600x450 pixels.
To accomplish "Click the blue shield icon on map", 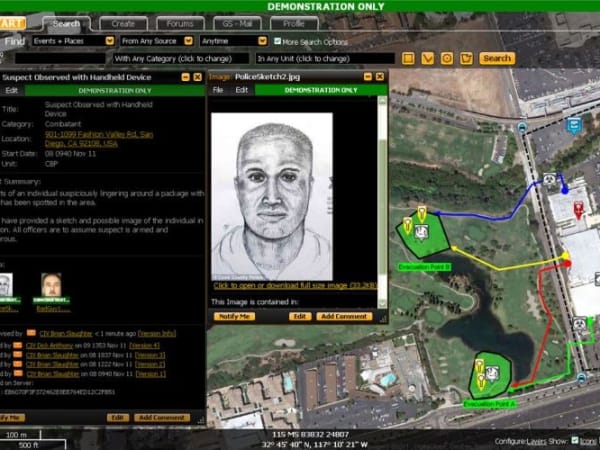I will (573, 126).
